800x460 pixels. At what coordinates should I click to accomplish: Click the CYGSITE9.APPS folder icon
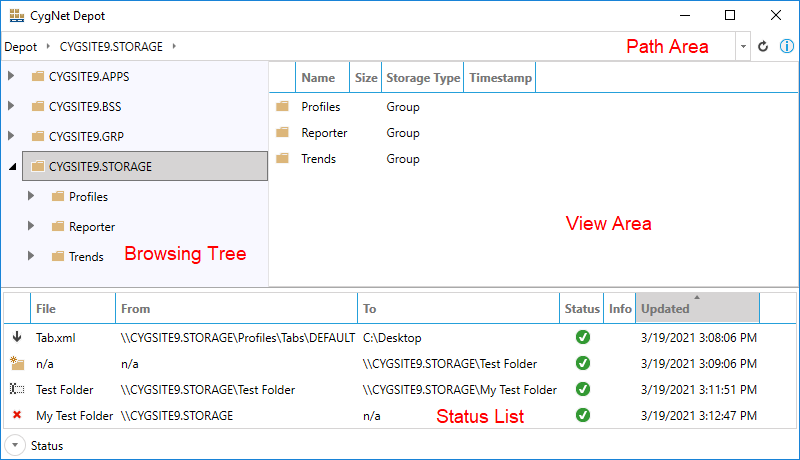coord(38,76)
